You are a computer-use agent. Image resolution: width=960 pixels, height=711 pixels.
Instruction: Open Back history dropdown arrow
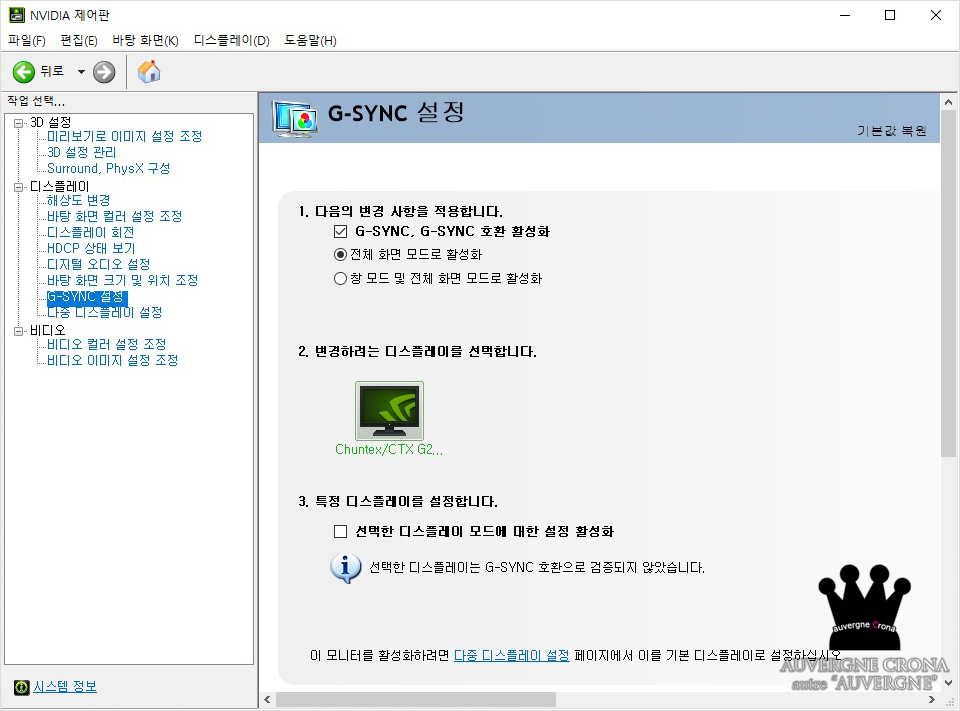click(81, 72)
